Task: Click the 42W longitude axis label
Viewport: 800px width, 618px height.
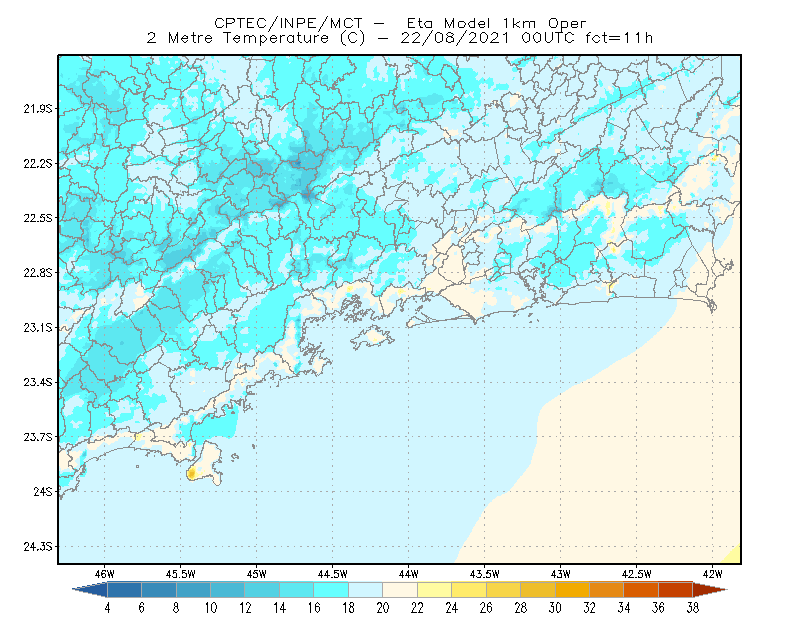Action: pos(712,574)
